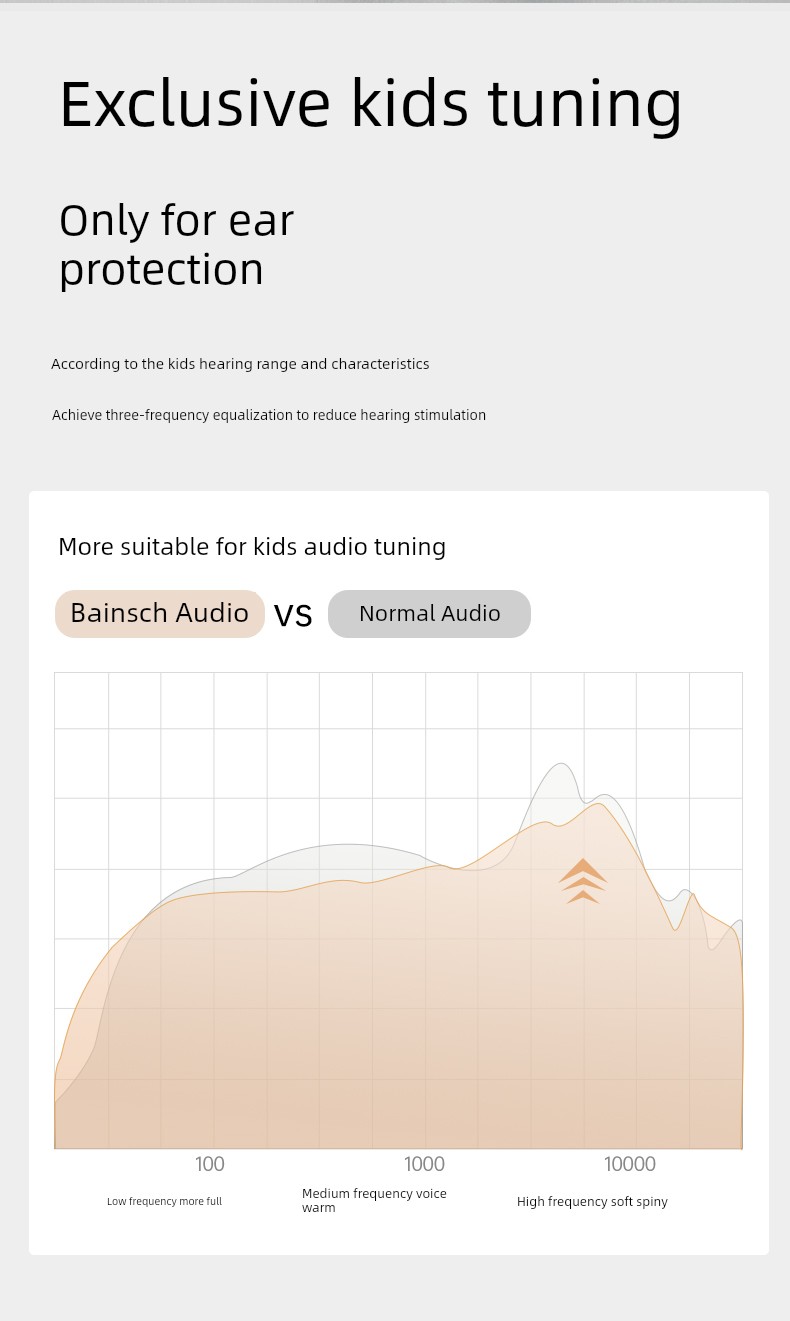Select the Bainsch Audio legend pill
790x1321 pixels.
tap(160, 613)
